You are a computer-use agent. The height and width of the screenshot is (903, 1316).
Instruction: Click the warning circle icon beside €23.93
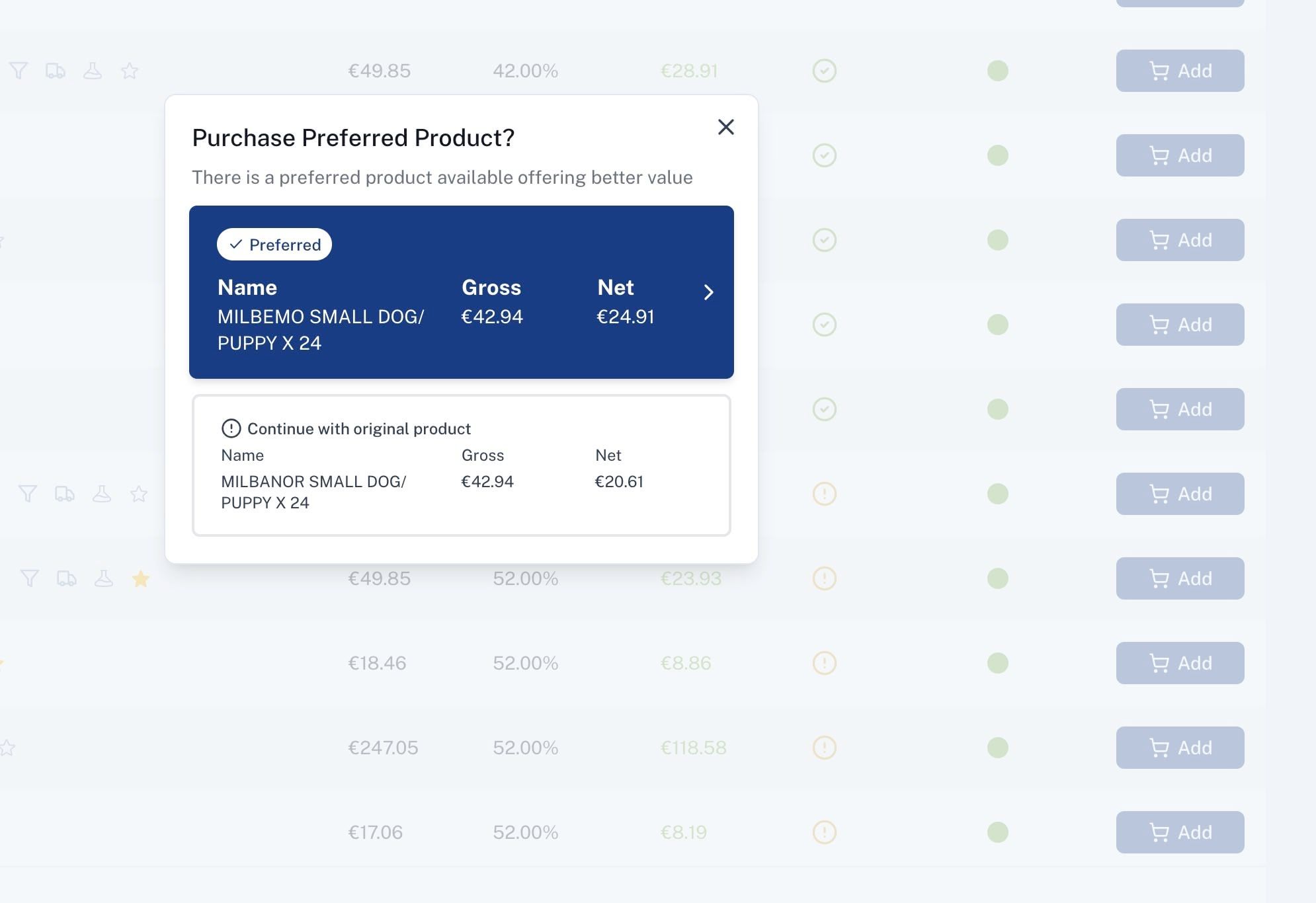[824, 578]
